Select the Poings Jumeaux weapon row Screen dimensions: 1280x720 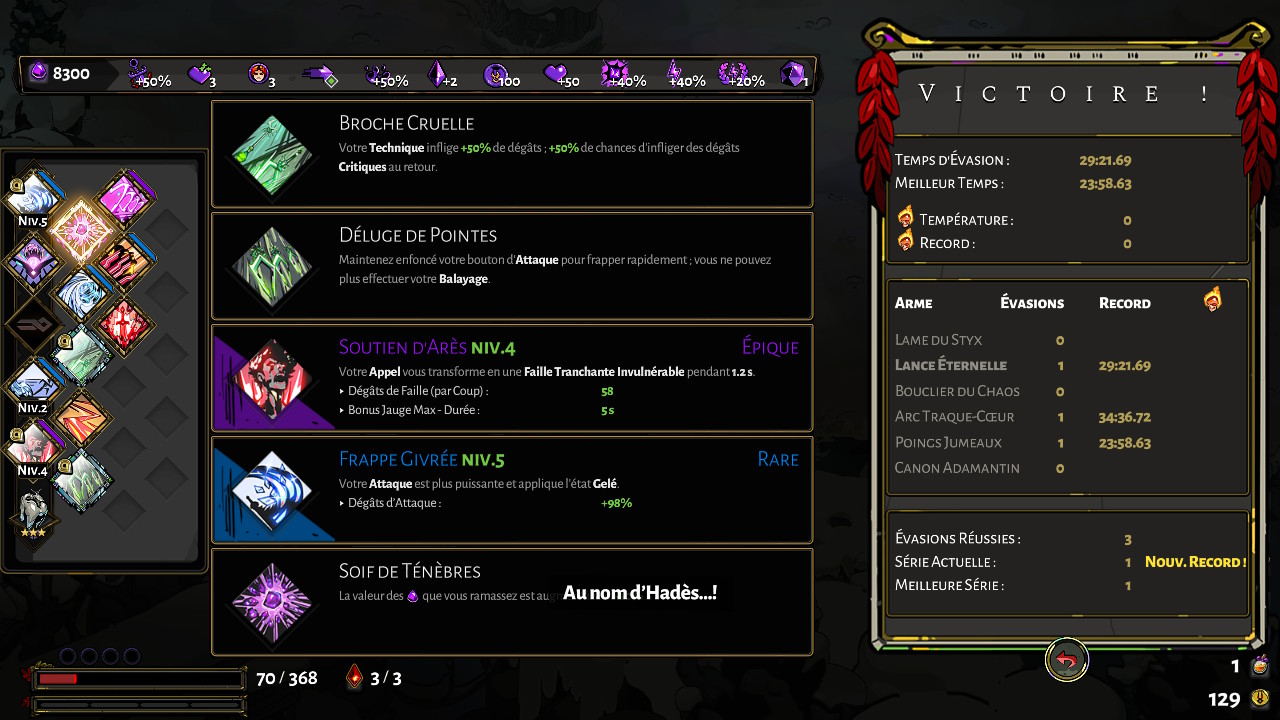click(x=1067, y=442)
